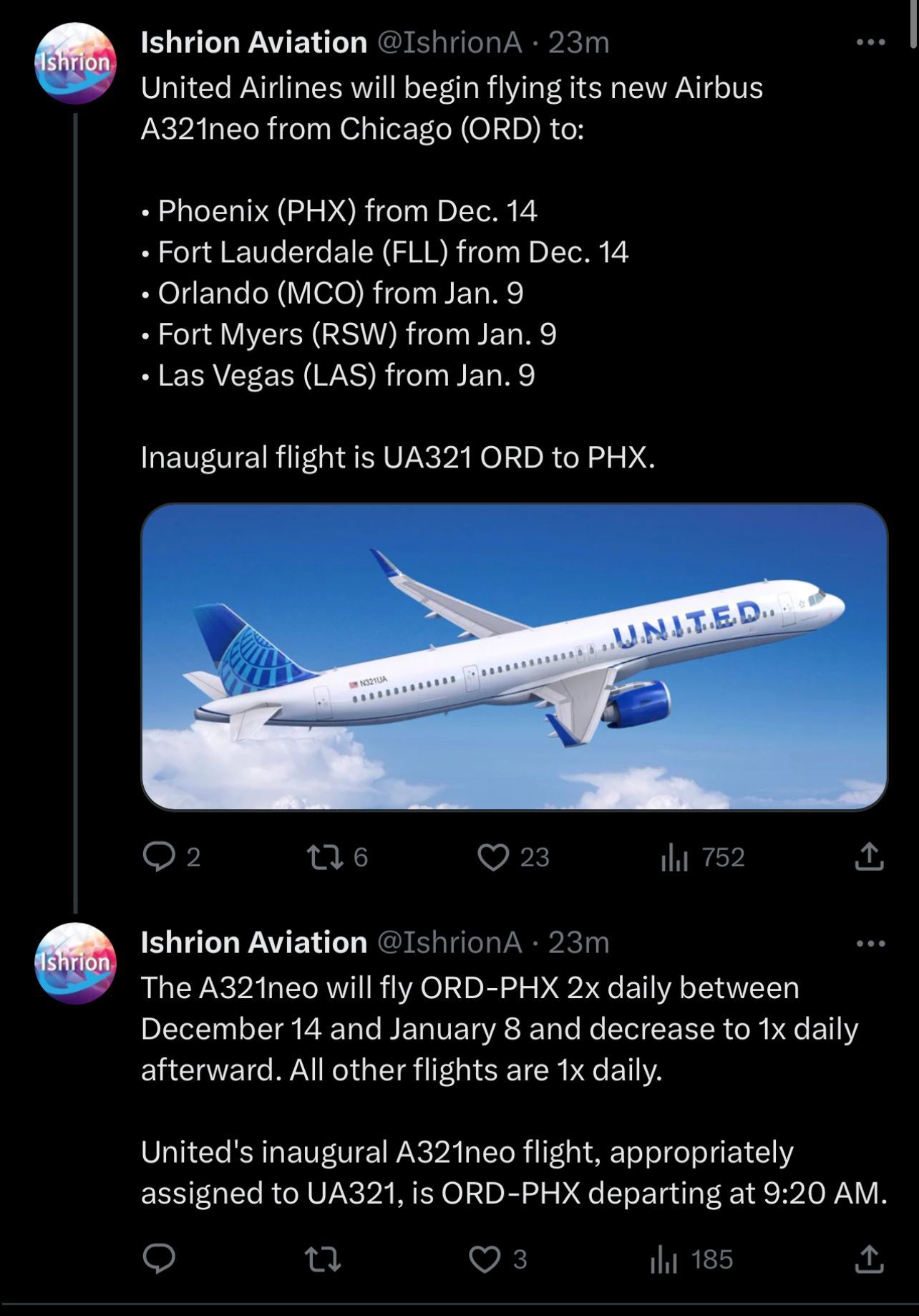This screenshot has width=919, height=1316.
Task: View analytics showing 185 views
Action: click(691, 1259)
